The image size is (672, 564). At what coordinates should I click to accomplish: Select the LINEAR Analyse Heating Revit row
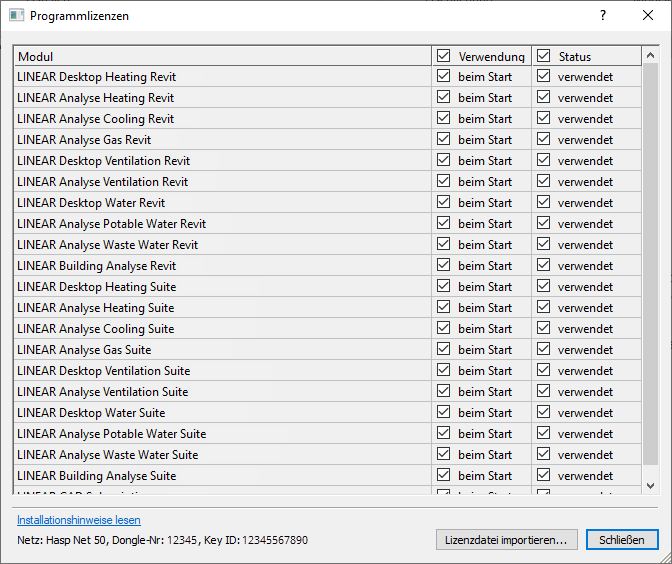(x=328, y=98)
